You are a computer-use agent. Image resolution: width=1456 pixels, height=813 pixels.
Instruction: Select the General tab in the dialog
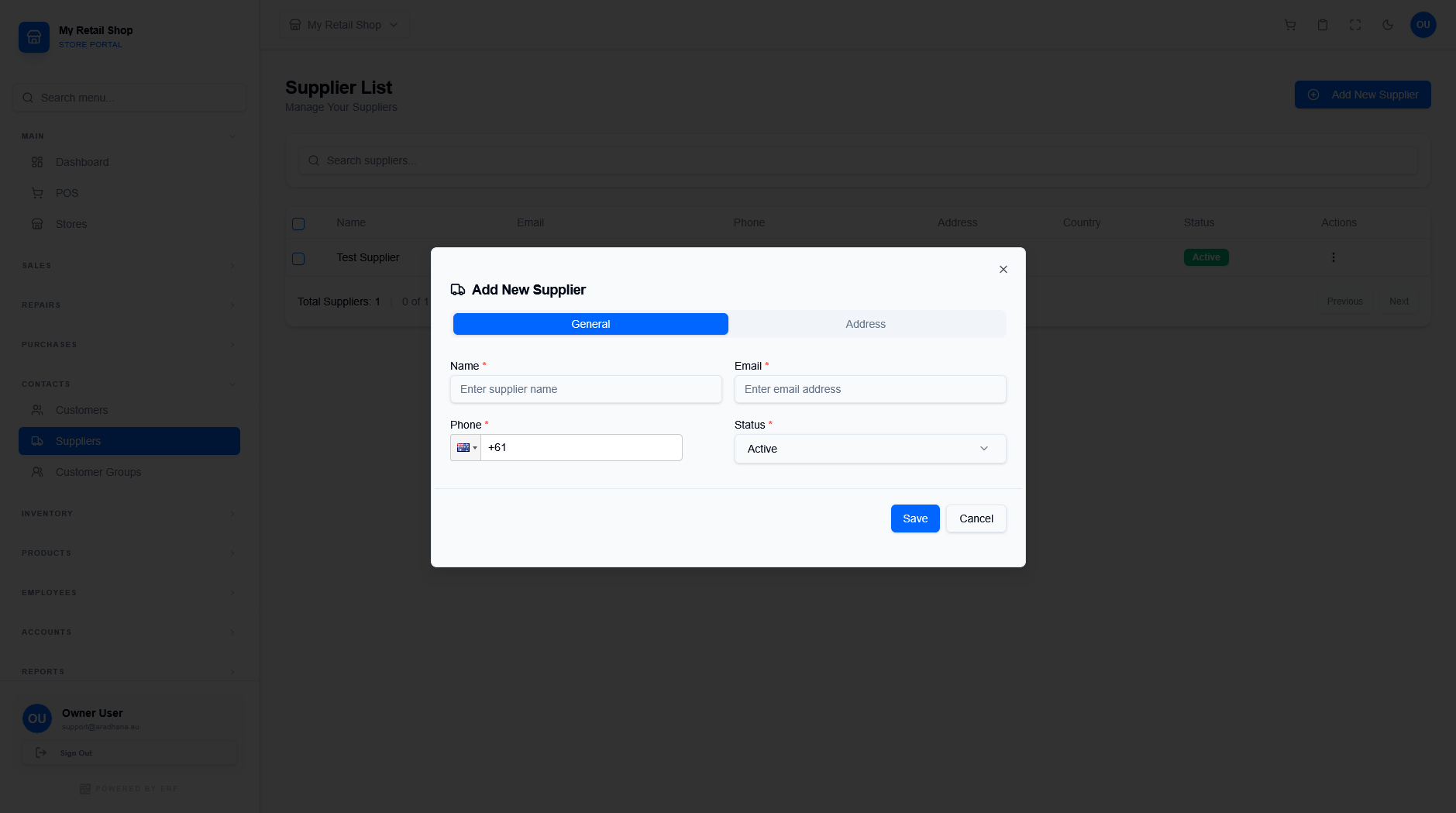590,324
